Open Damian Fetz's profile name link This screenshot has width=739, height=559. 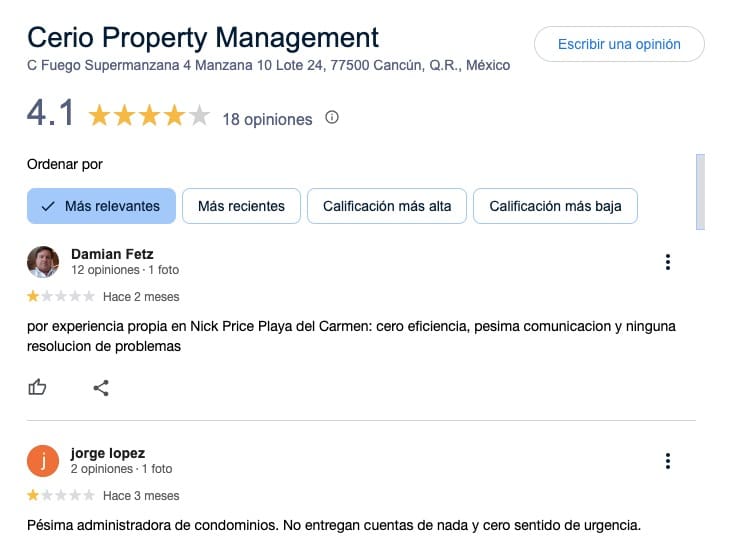point(112,254)
